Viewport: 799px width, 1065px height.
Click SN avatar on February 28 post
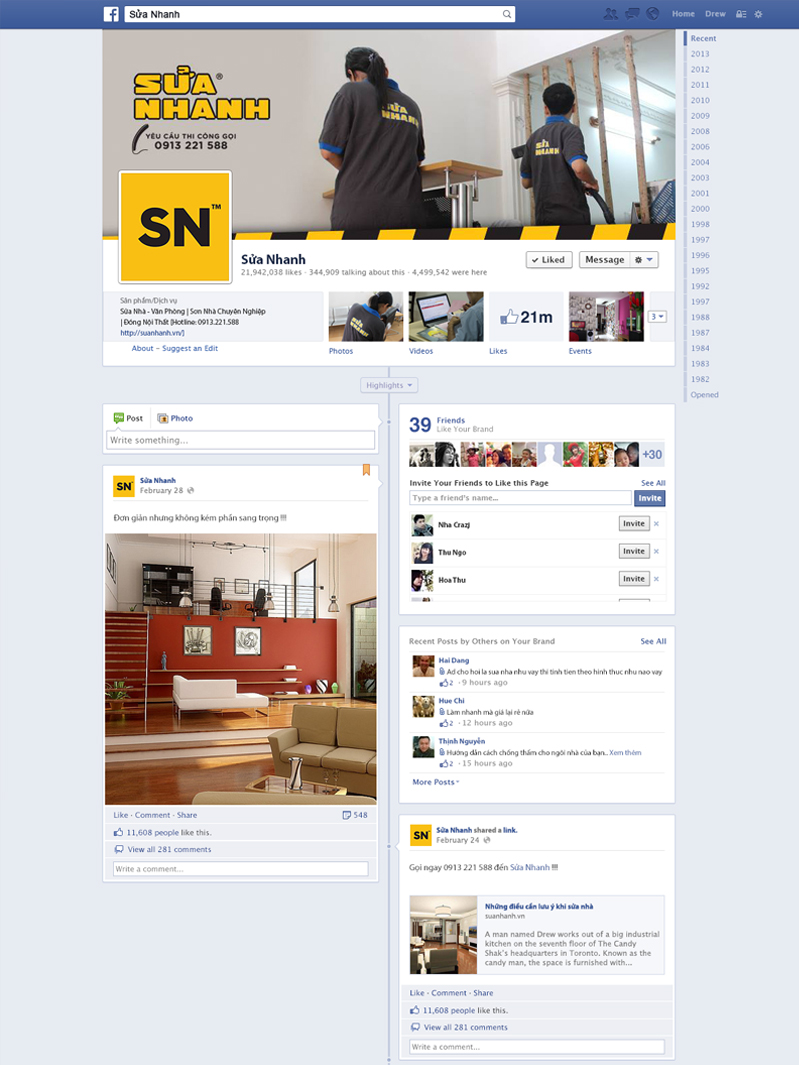click(124, 486)
